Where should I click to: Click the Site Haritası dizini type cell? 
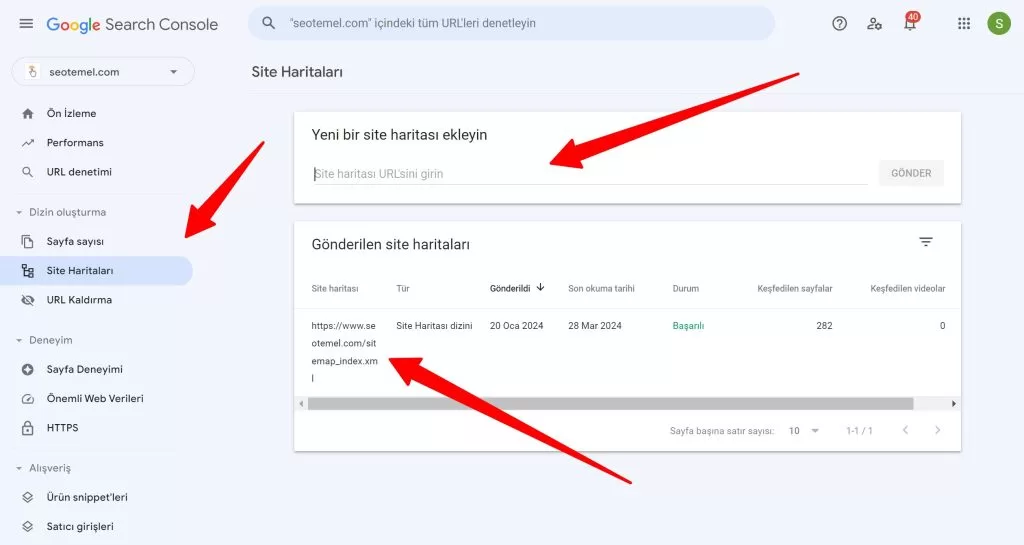point(434,326)
